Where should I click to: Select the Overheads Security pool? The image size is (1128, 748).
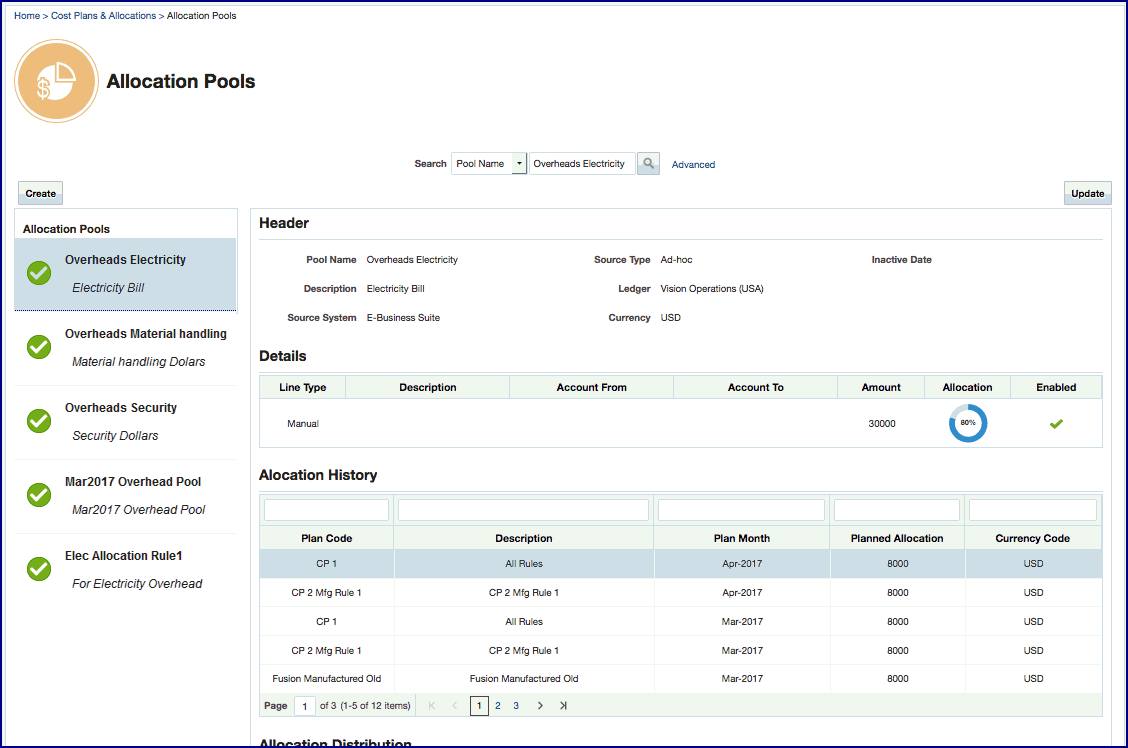pyautogui.click(x=125, y=422)
